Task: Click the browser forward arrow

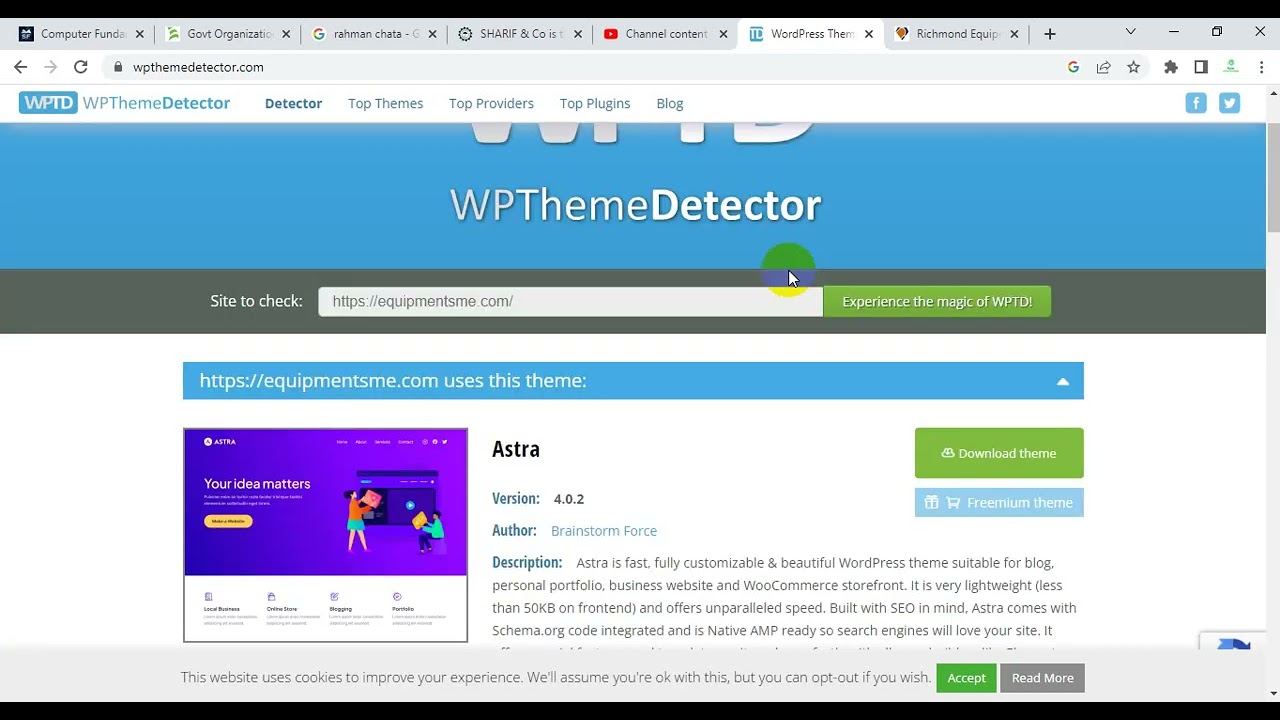Action: [x=51, y=67]
